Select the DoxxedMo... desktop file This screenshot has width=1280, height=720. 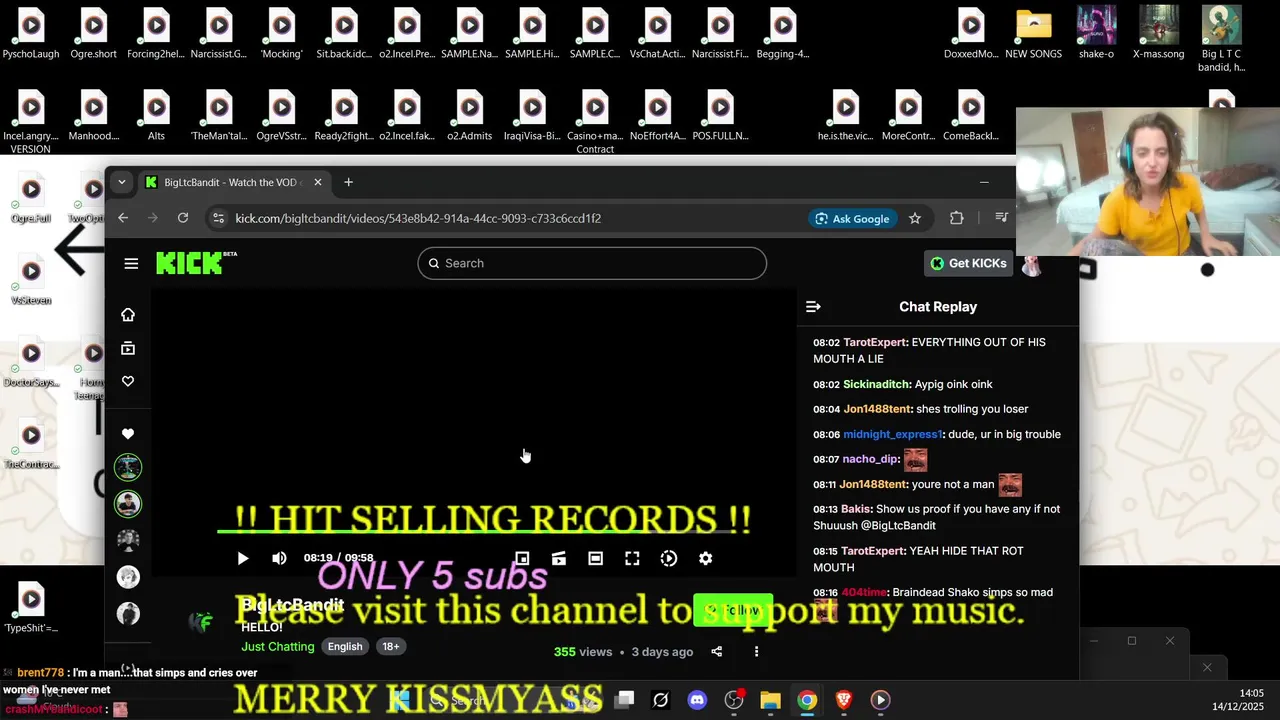tap(971, 33)
